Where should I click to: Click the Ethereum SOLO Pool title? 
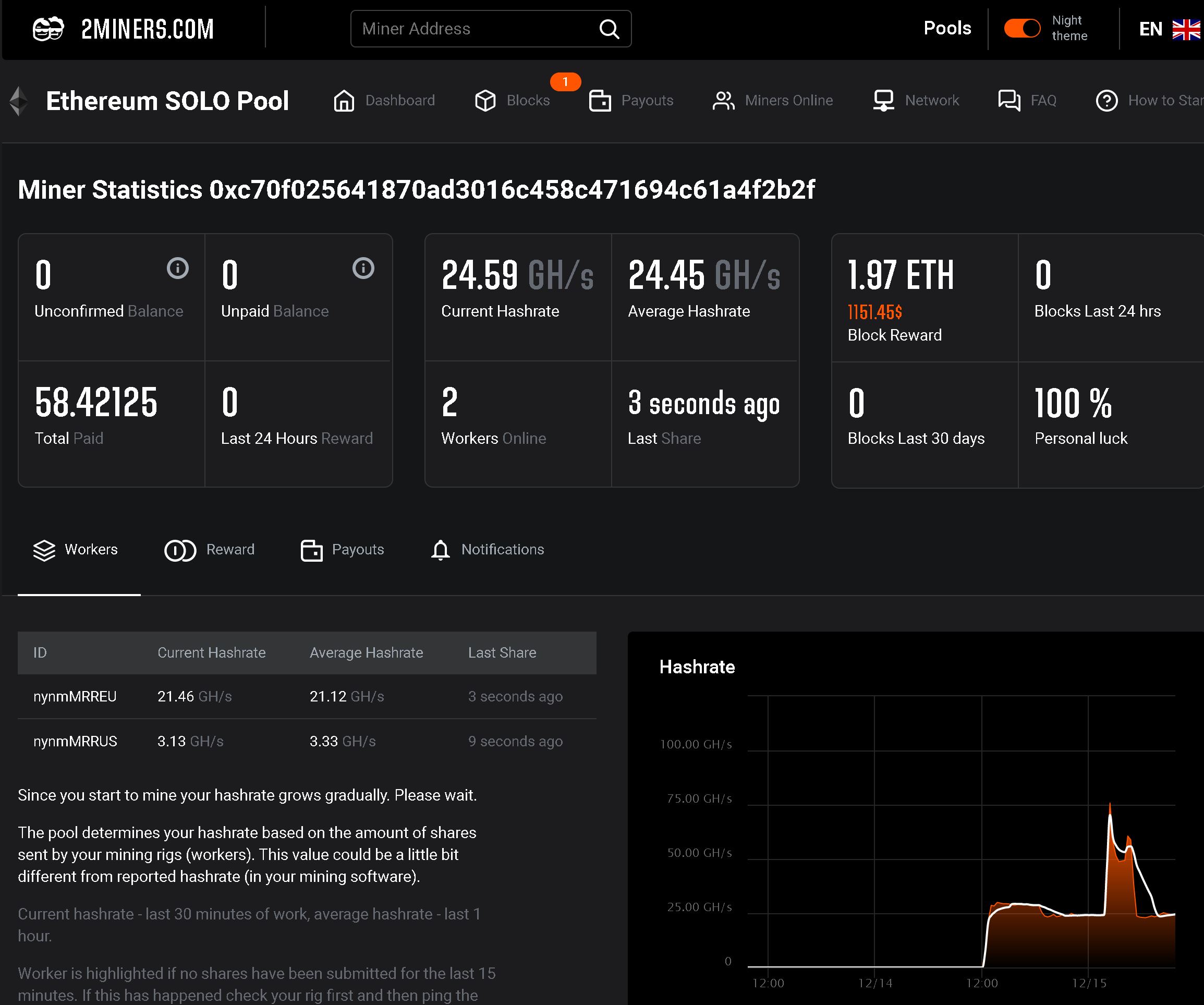pyautogui.click(x=167, y=101)
